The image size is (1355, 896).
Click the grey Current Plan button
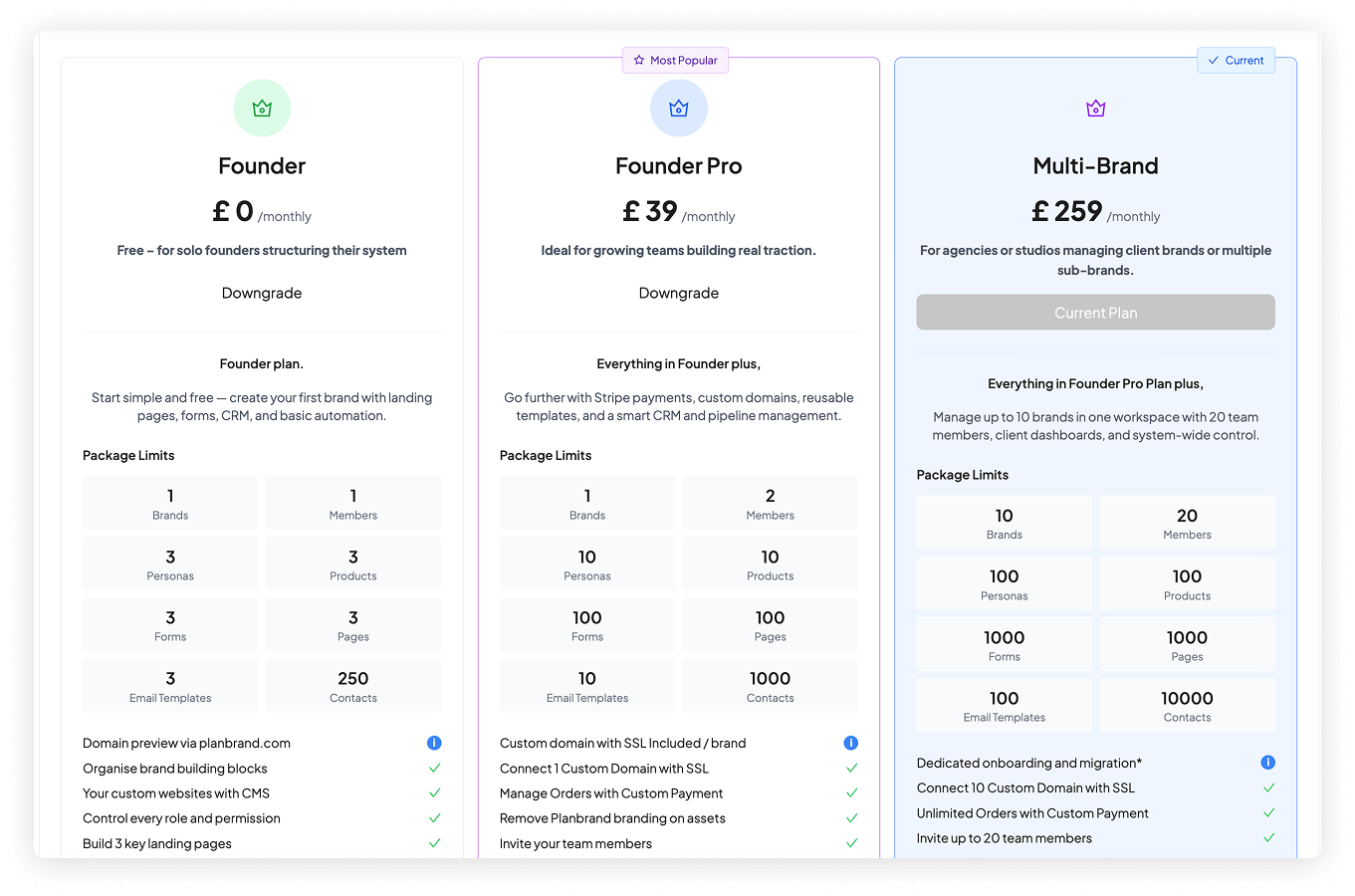click(x=1095, y=313)
